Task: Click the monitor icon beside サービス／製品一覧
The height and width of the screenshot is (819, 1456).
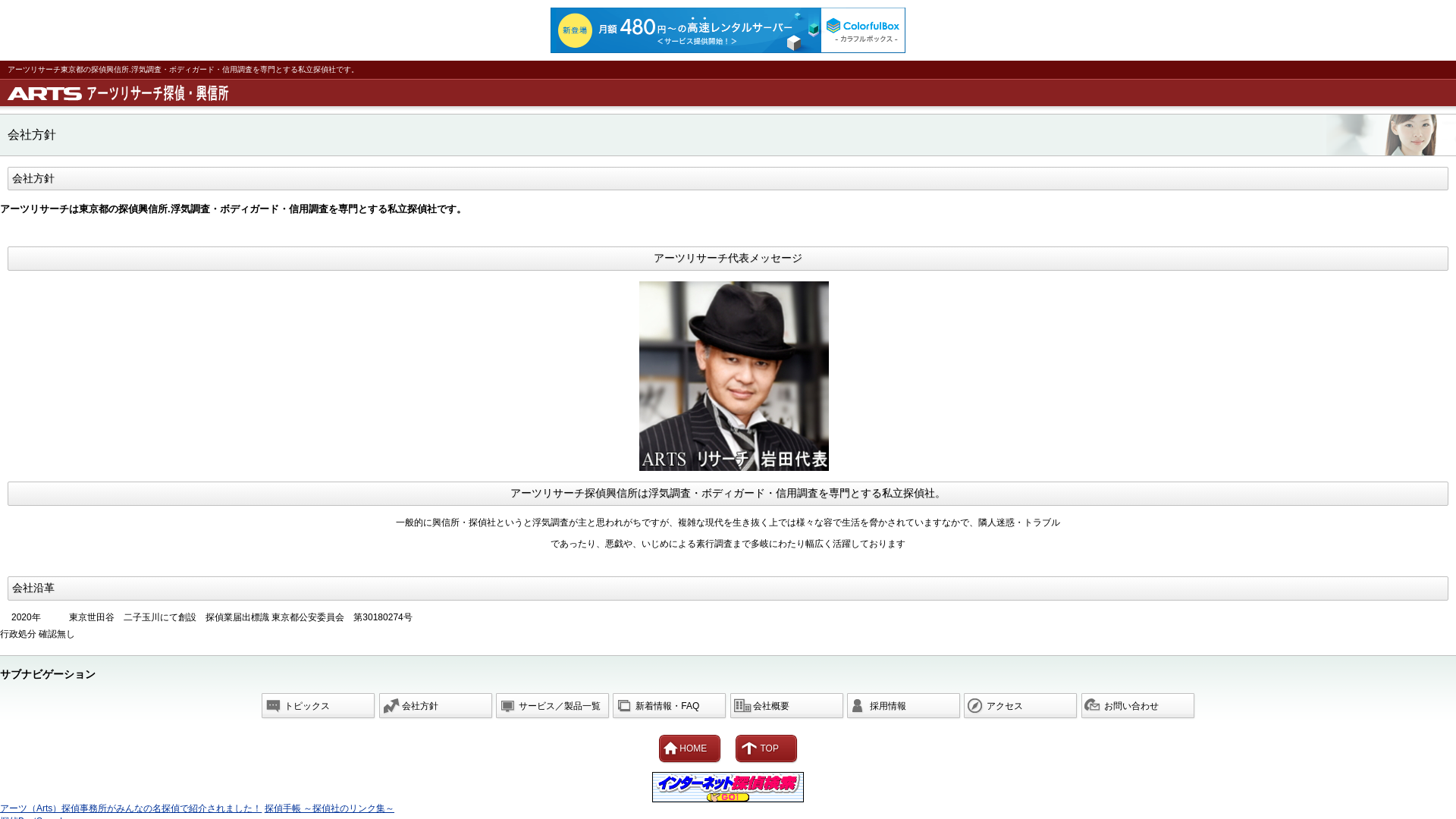Action: (x=508, y=706)
